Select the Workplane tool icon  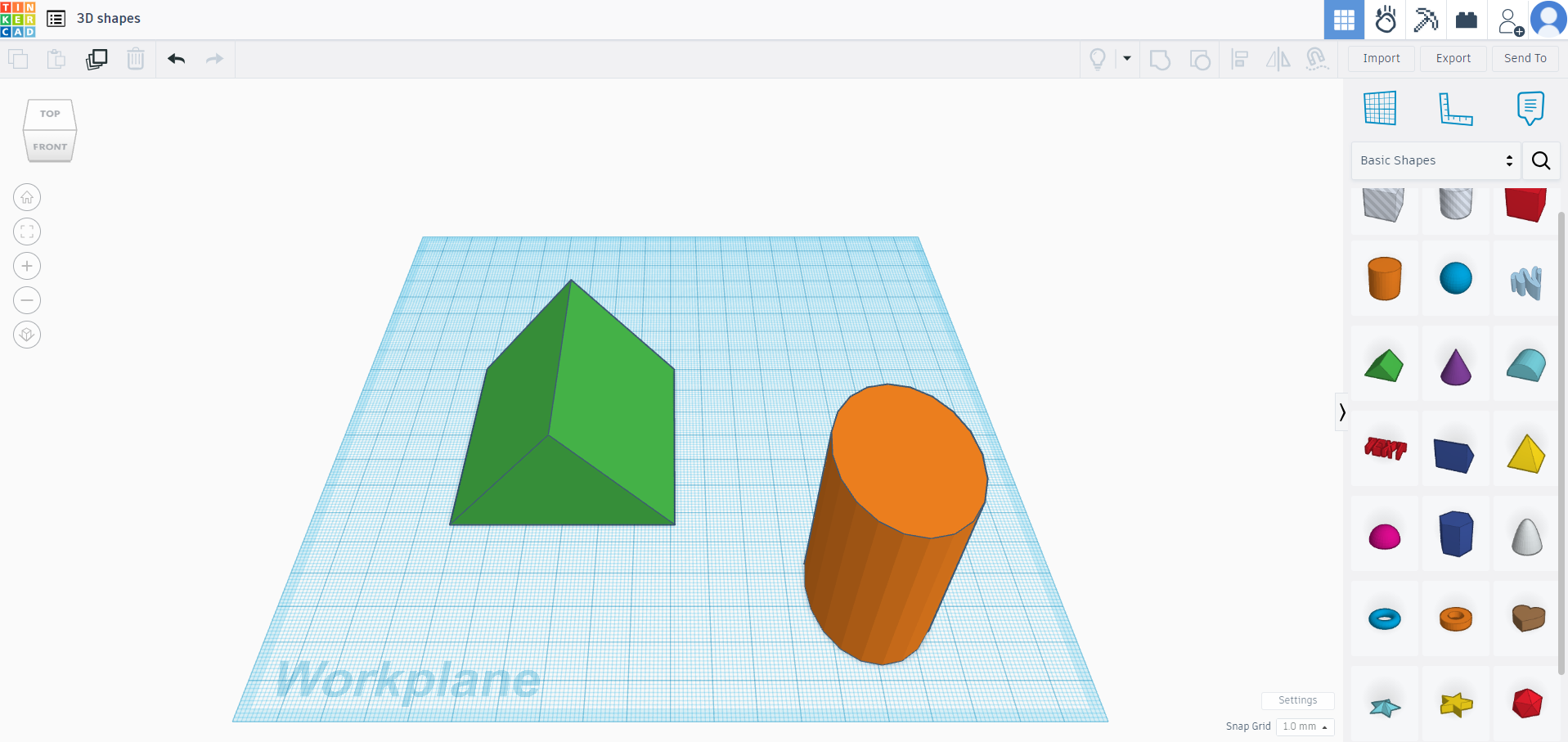tap(1380, 109)
